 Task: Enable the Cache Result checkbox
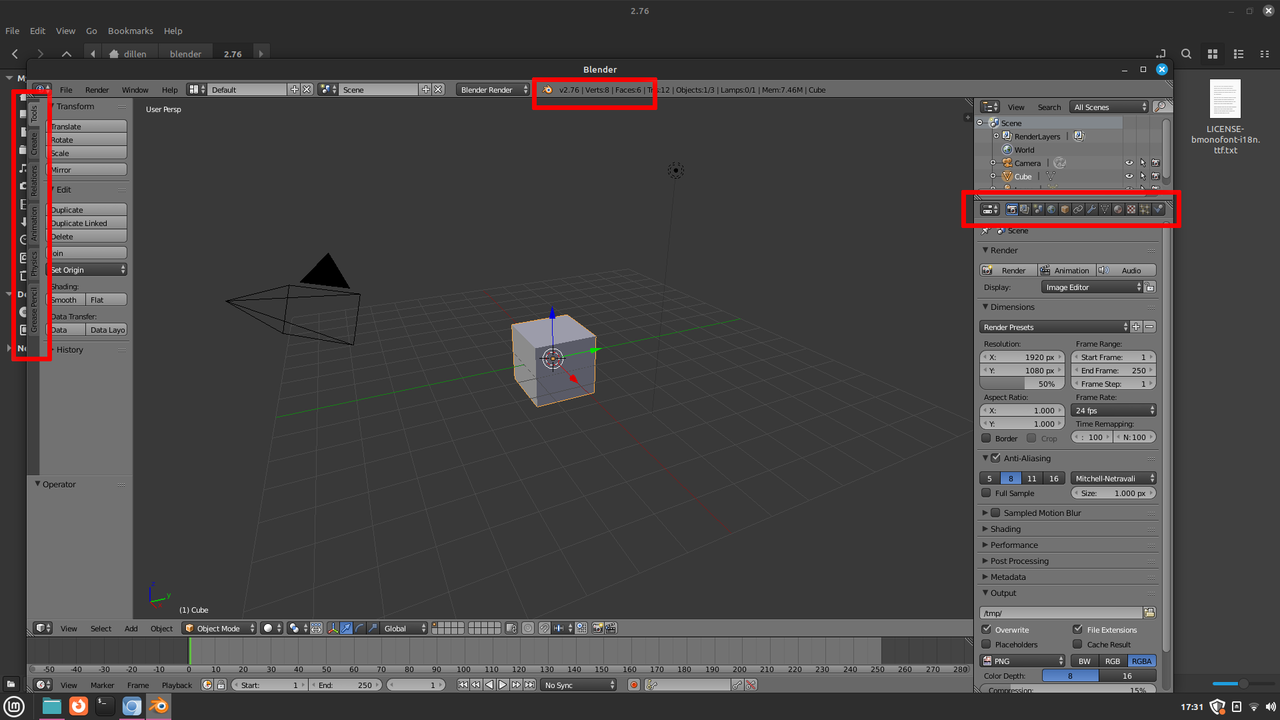(x=1078, y=645)
